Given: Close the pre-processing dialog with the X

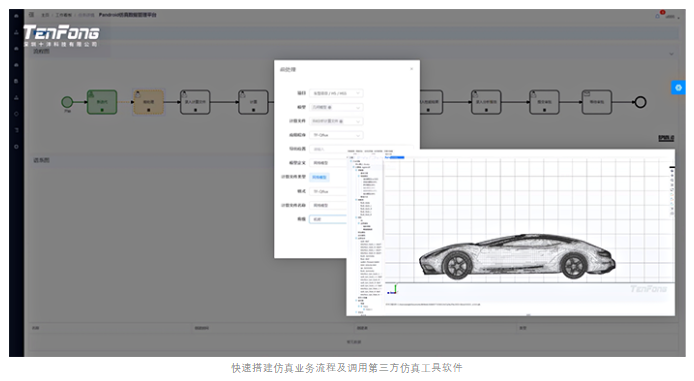Looking at the screenshot, I should (412, 69).
